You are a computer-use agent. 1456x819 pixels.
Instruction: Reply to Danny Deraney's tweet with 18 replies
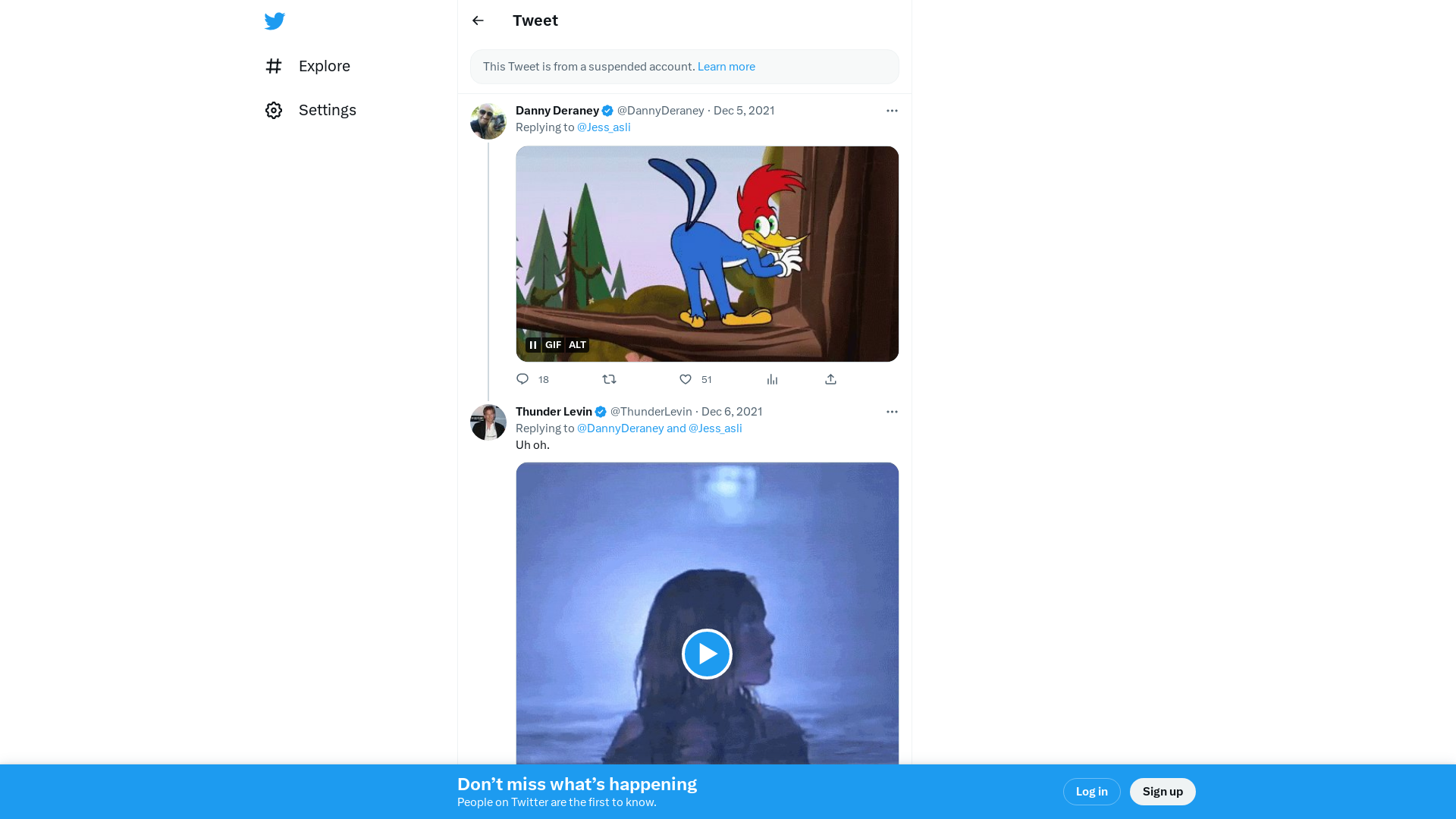click(x=532, y=379)
